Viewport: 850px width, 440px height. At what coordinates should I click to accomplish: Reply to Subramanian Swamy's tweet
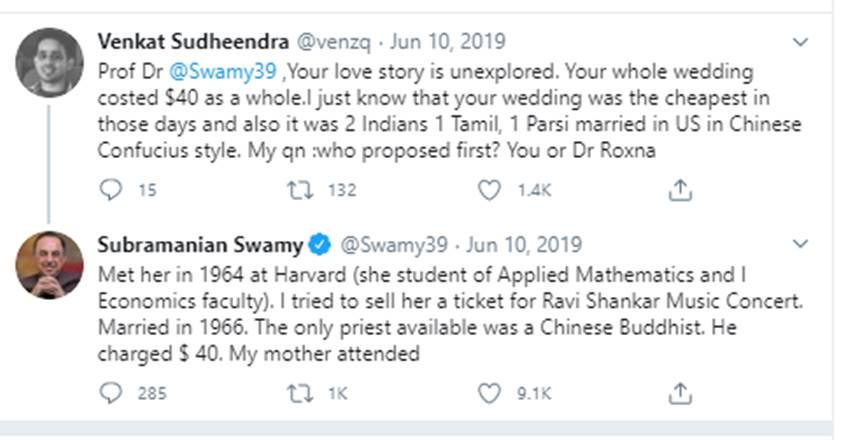point(111,393)
